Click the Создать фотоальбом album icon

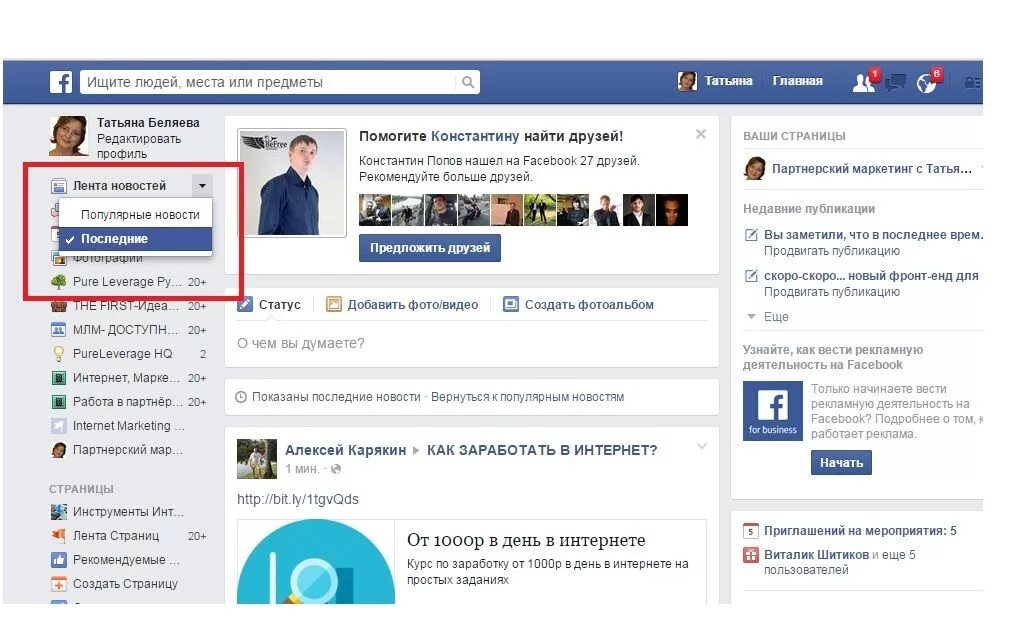pyautogui.click(x=511, y=304)
